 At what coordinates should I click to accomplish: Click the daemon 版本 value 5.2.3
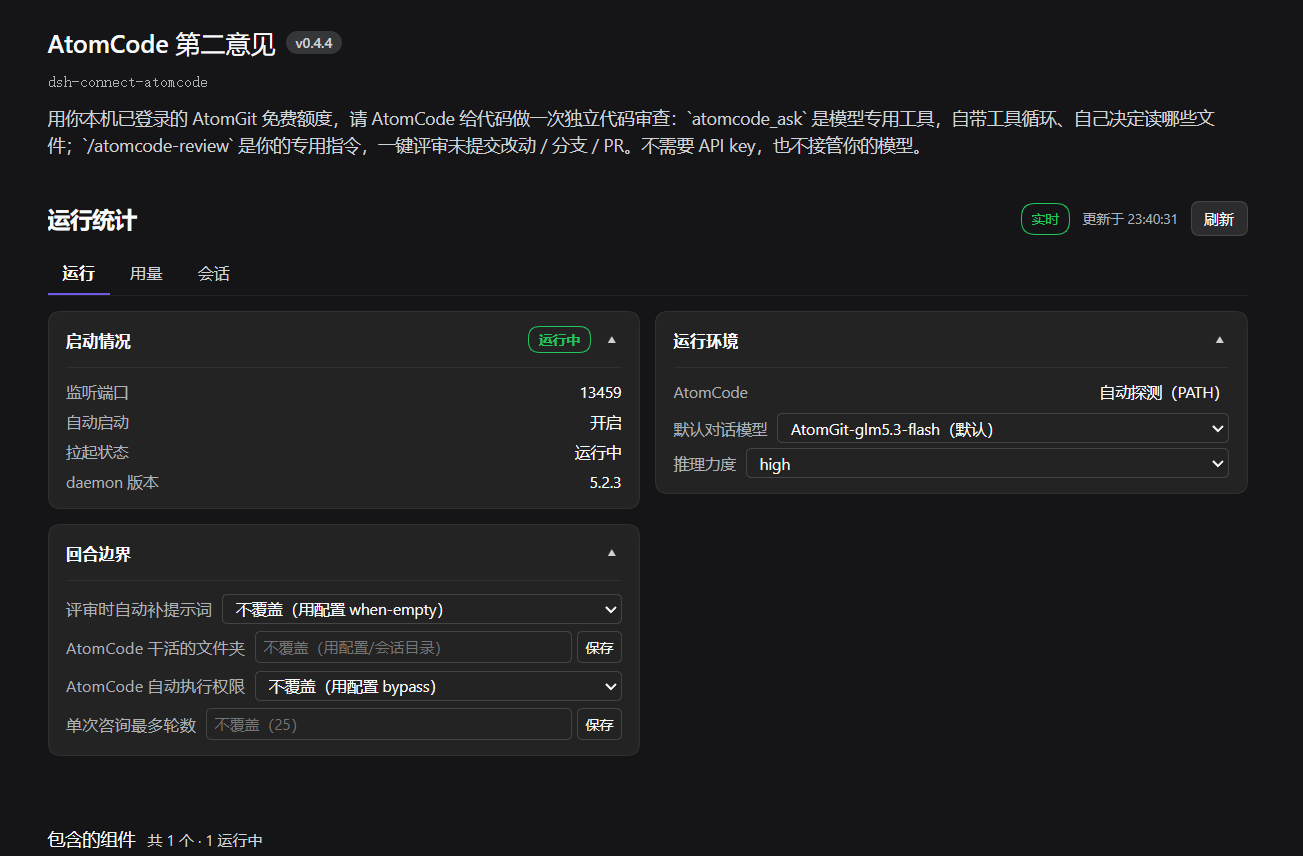pos(605,483)
